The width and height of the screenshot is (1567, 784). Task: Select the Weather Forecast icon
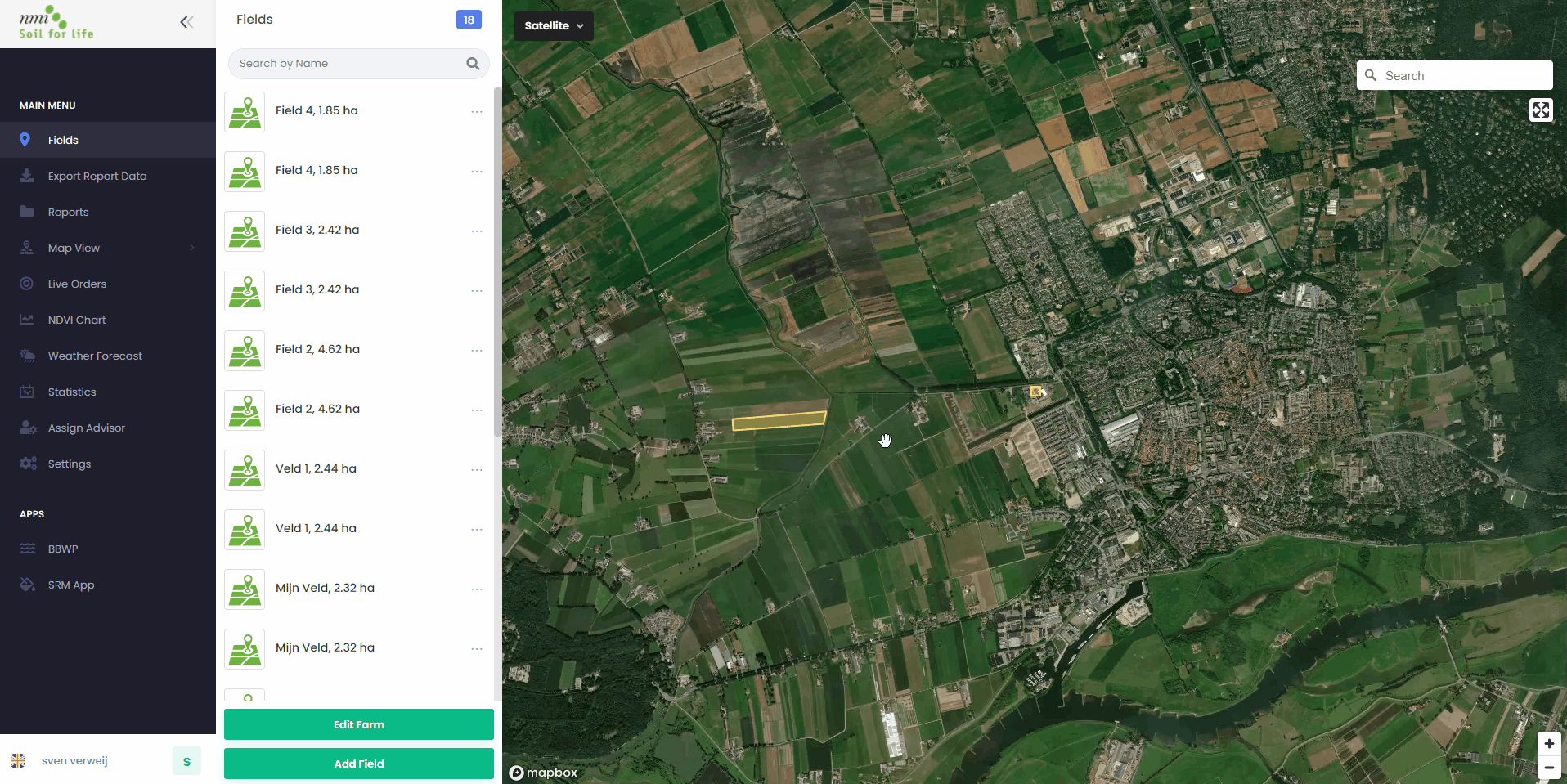pos(27,356)
